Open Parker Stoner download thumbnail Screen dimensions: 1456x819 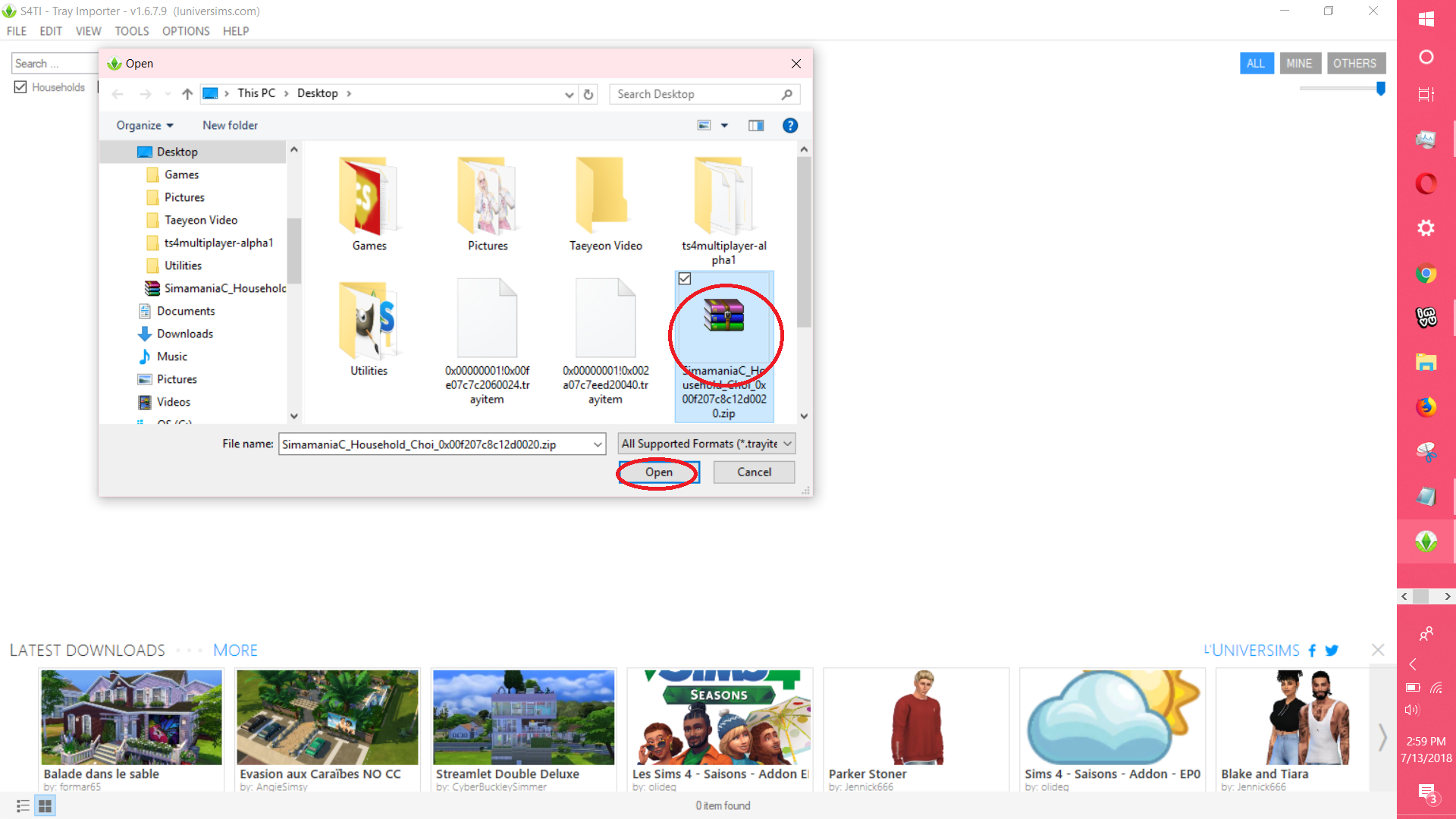click(916, 717)
